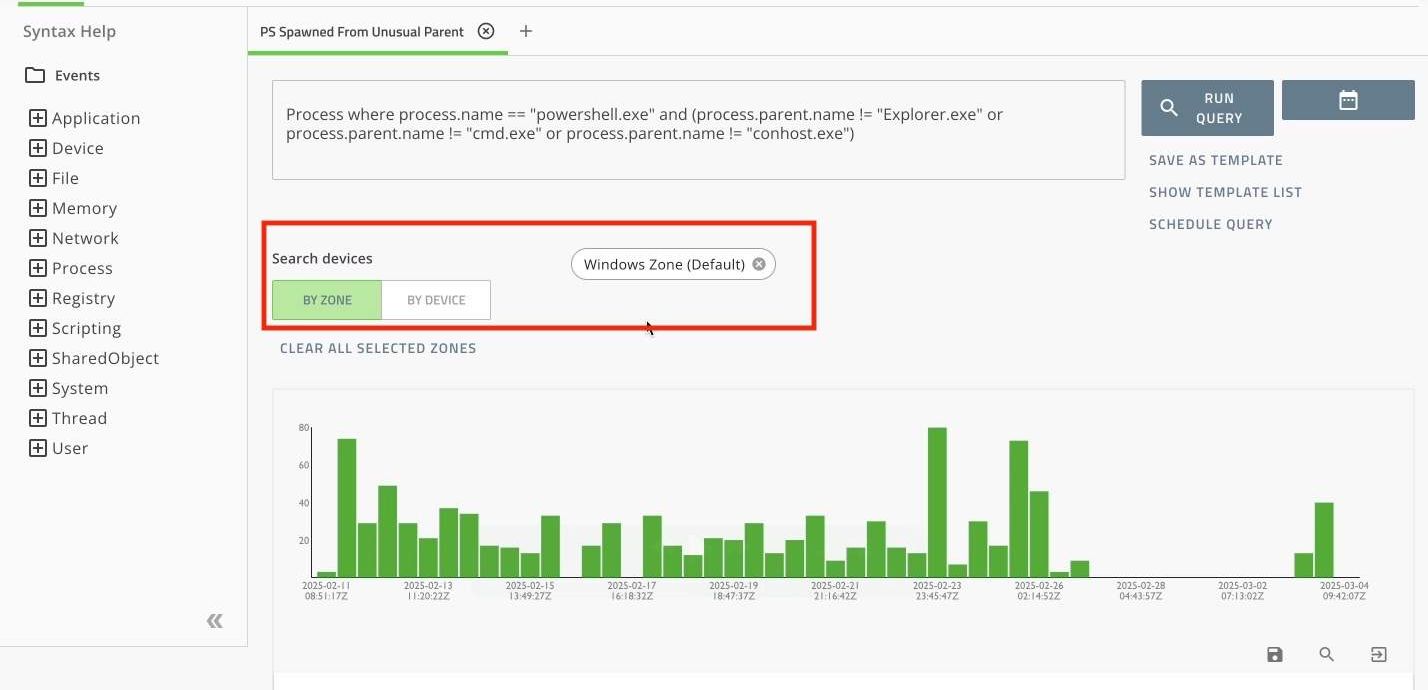The height and width of the screenshot is (690, 1428).
Task: Click CLEAR ALL SELECTED ZONES
Action: pyautogui.click(x=378, y=348)
